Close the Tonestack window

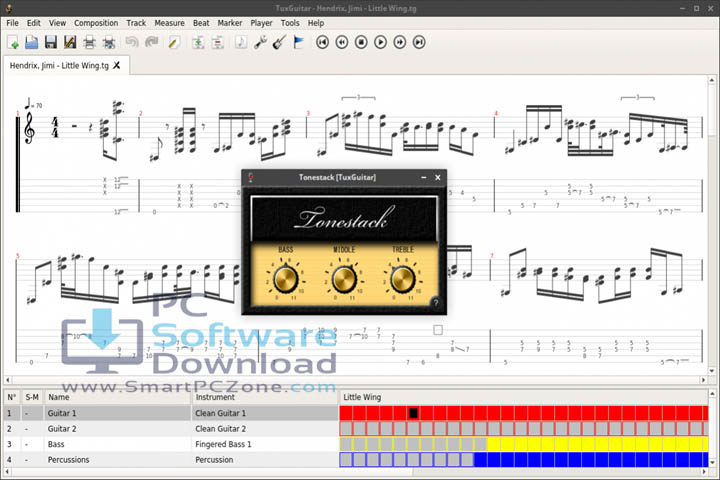click(438, 177)
